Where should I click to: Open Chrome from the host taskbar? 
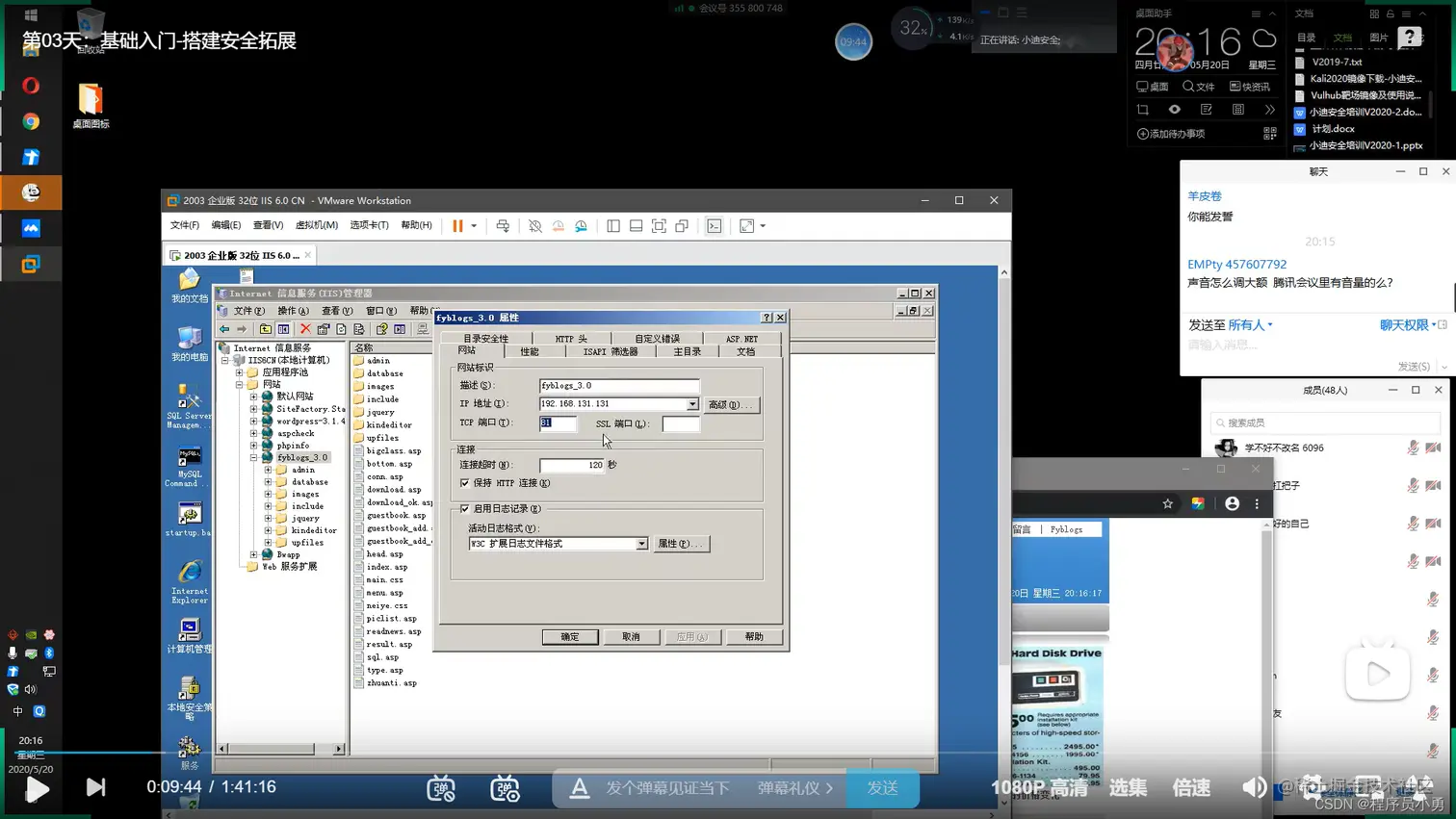(x=31, y=121)
